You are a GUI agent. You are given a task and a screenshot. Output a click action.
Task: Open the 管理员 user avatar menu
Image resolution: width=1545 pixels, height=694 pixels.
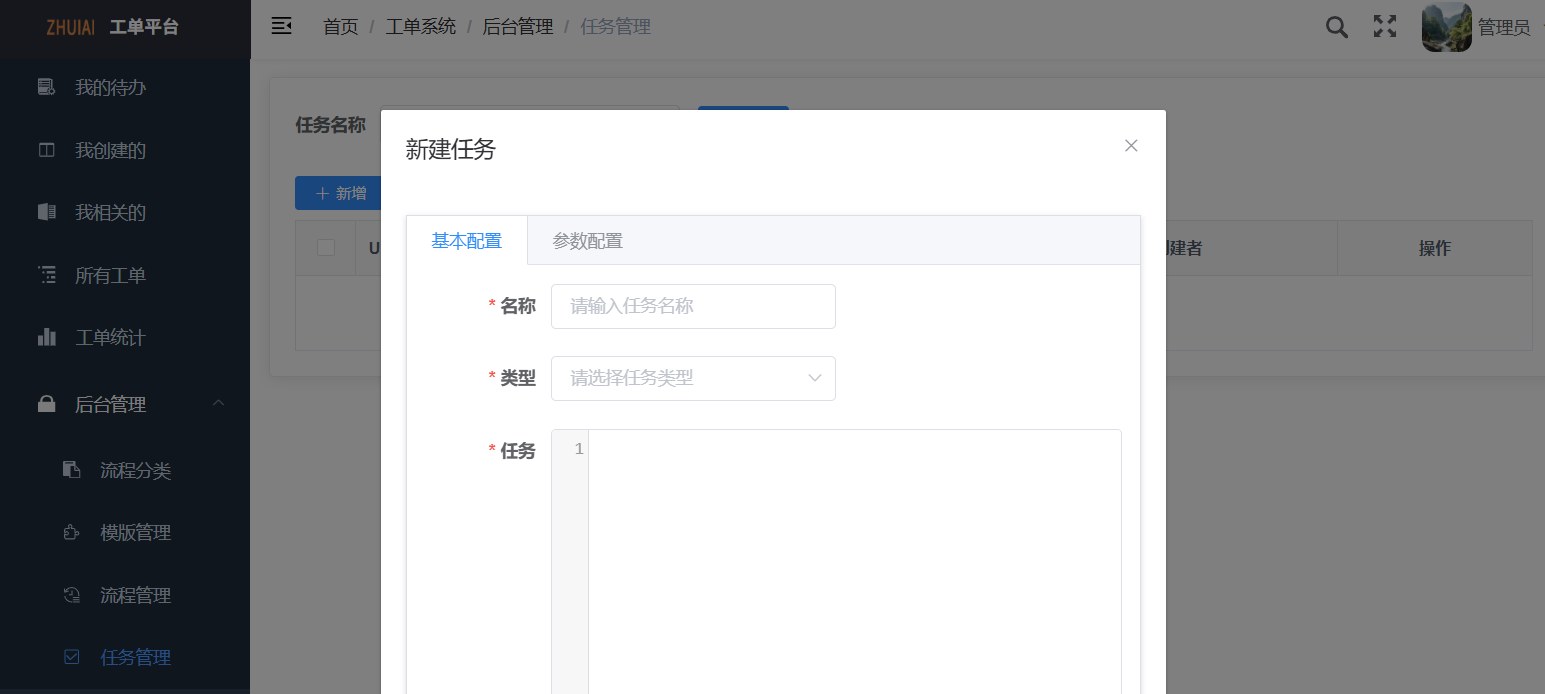coord(1446,27)
